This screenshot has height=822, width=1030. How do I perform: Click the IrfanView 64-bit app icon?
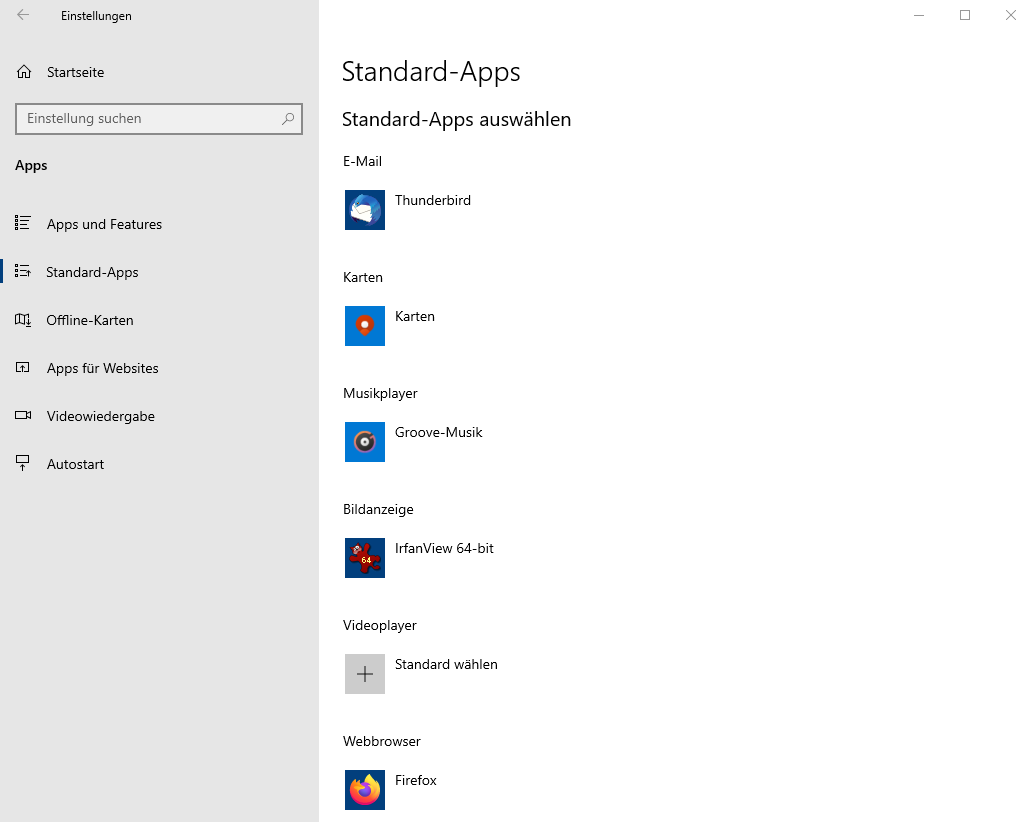tap(365, 558)
